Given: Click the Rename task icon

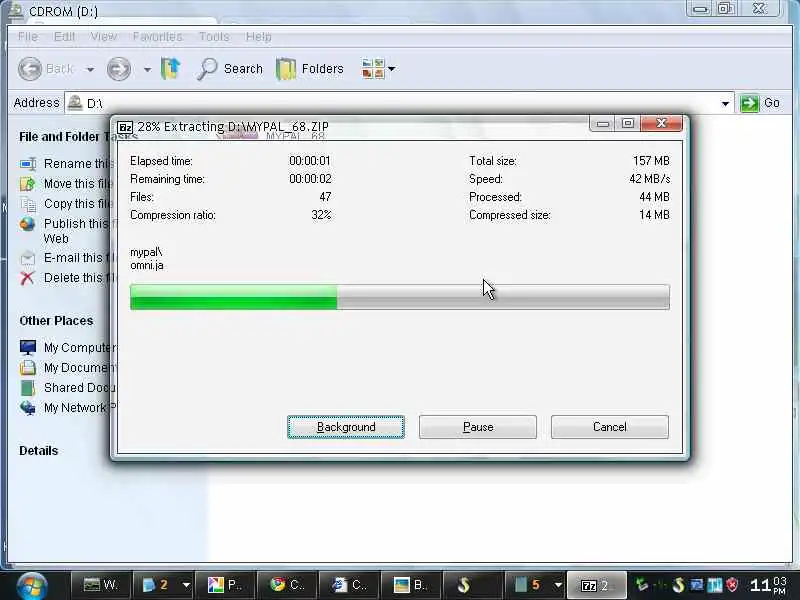Looking at the screenshot, I should tap(28, 164).
